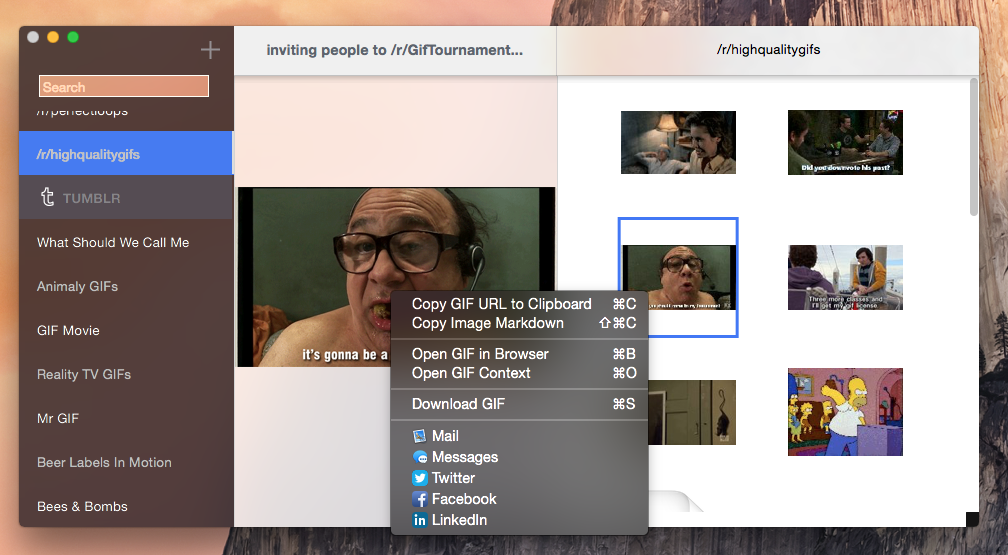Click the 'inviting people to /r/GifTournament...' title
The width and height of the screenshot is (1008, 555).
[395, 50]
